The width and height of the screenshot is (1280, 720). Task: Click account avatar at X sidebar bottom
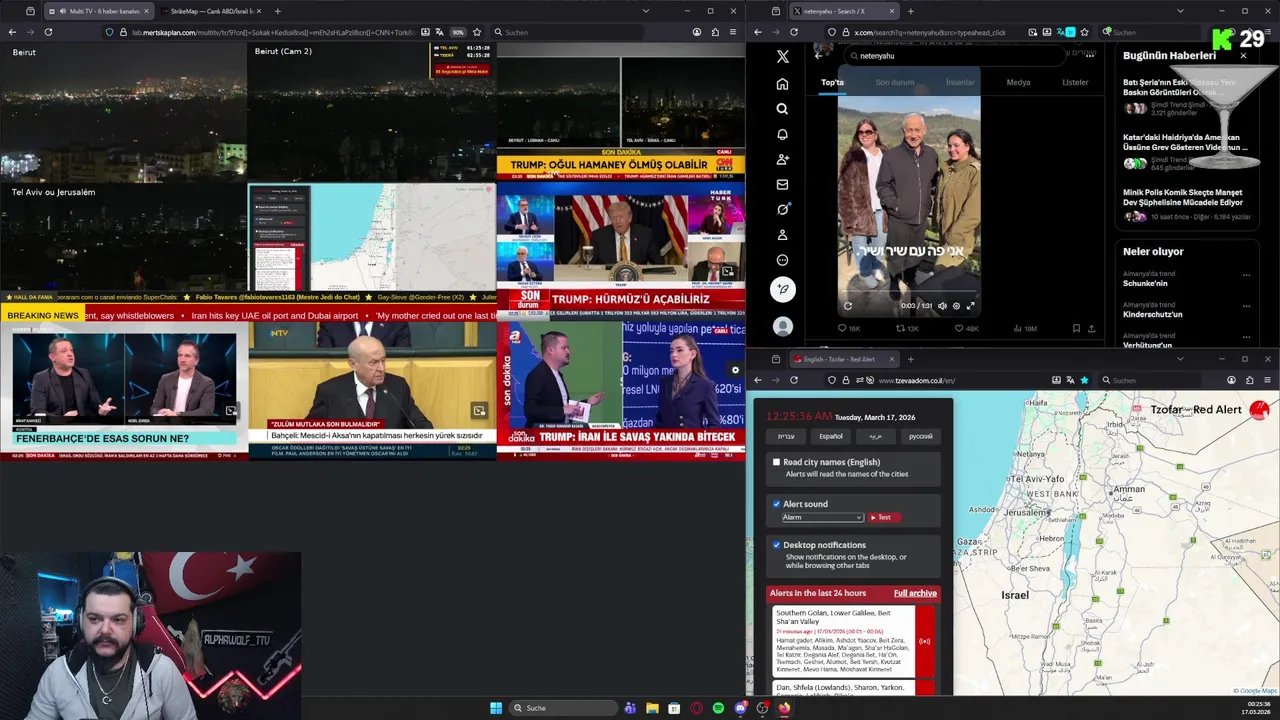[x=782, y=326]
